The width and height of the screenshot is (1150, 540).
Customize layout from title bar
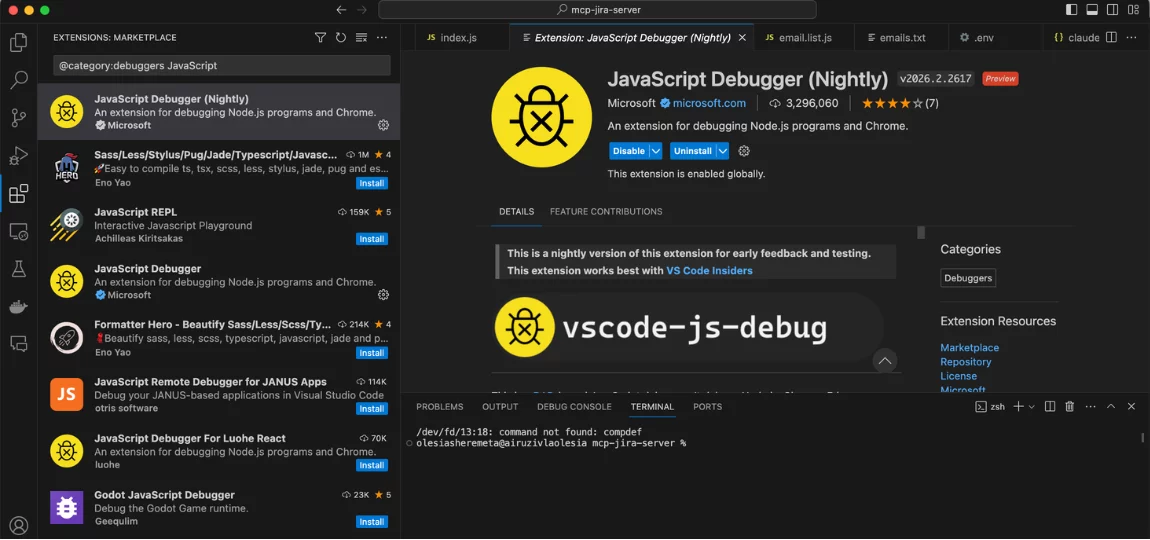(x=1133, y=10)
